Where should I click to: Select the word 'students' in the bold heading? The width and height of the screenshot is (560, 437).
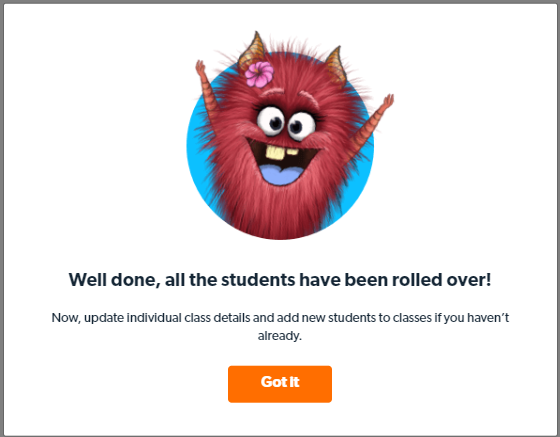click(x=258, y=280)
